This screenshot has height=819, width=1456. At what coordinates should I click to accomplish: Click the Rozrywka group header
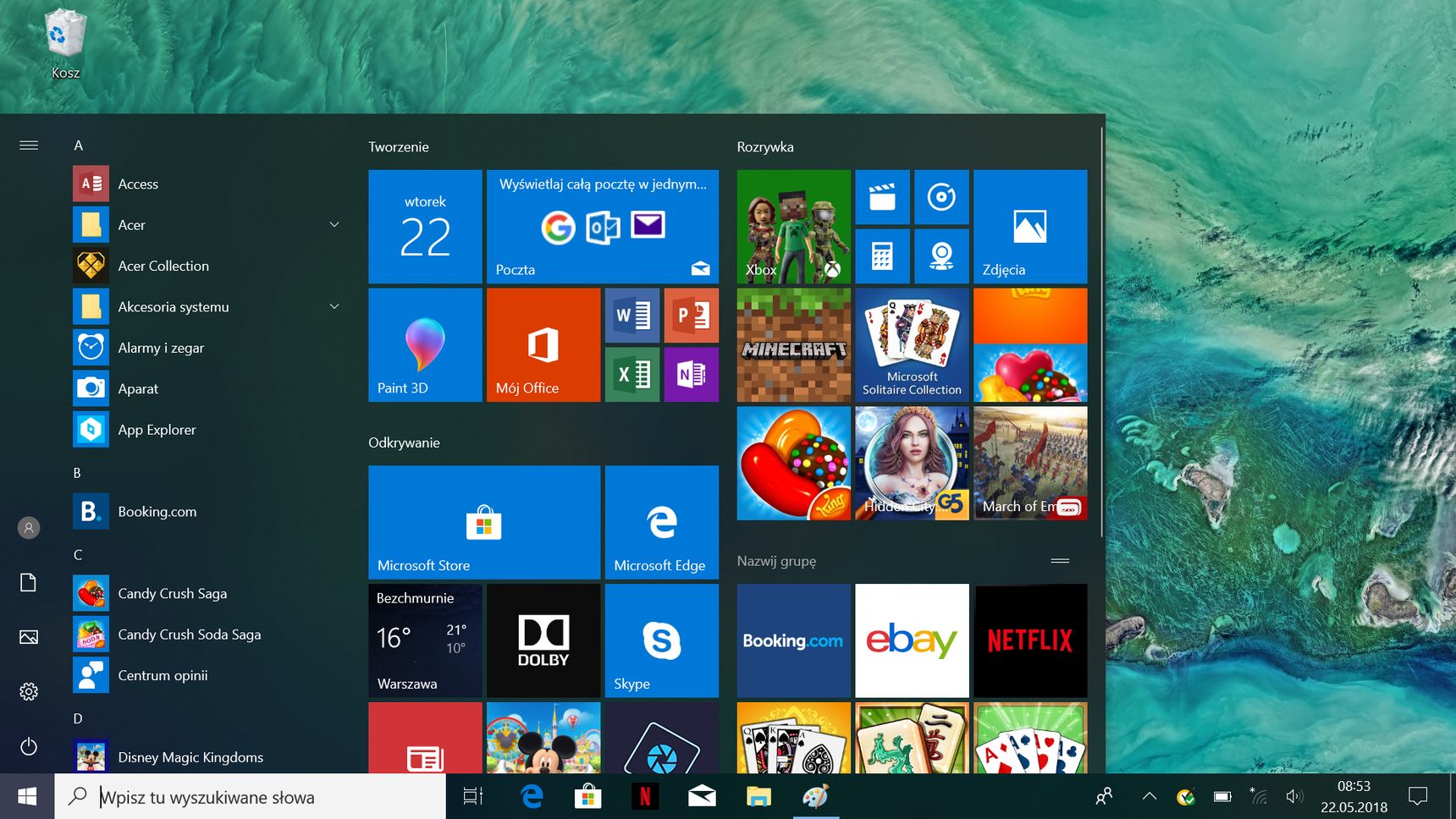click(x=765, y=147)
